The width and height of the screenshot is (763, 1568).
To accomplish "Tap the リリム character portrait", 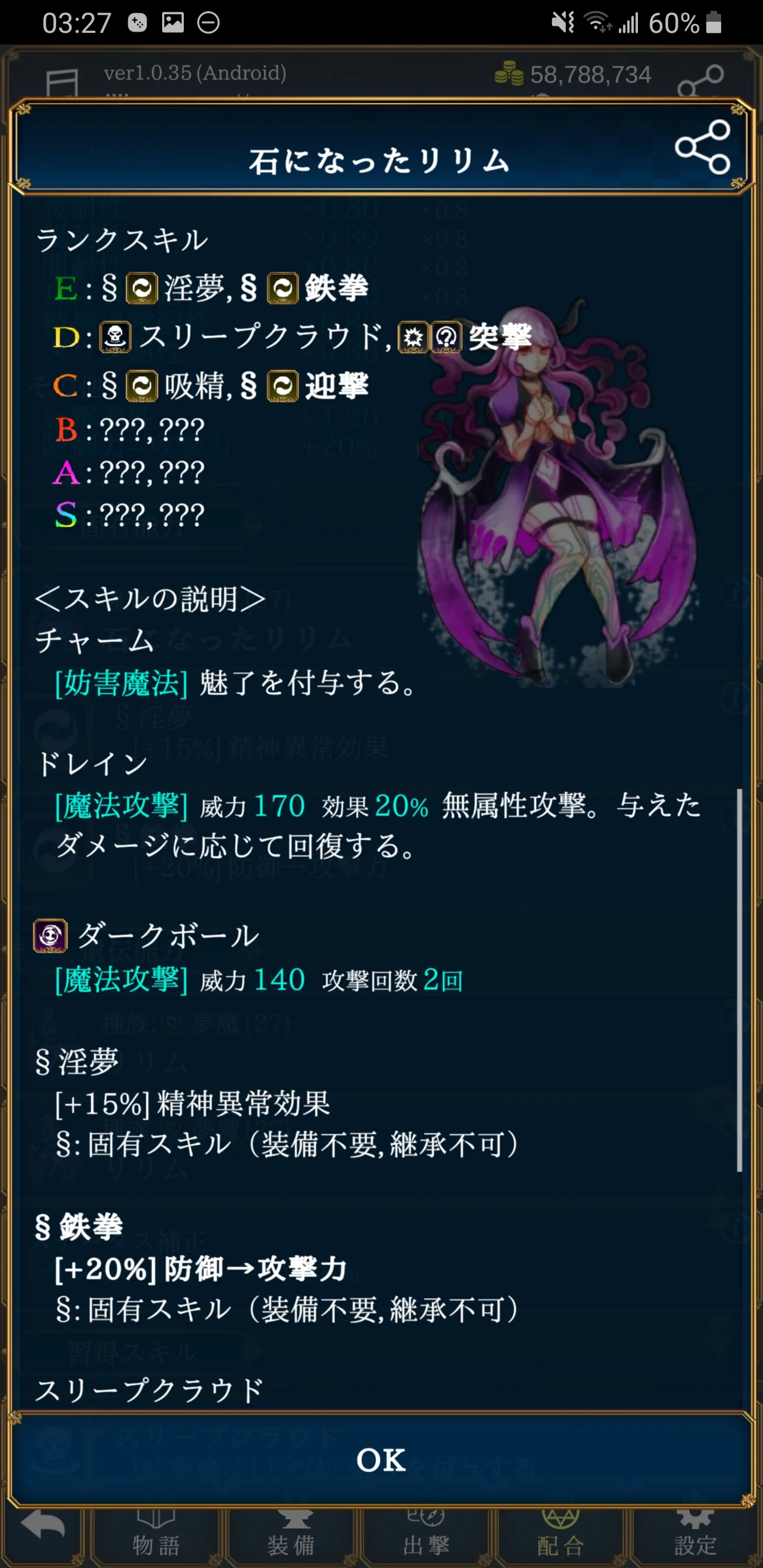I will pyautogui.click(x=557, y=493).
